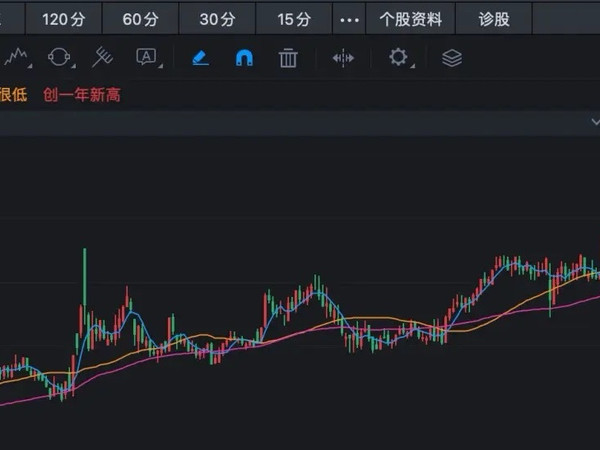Toggle the pencil draw mode icon
The height and width of the screenshot is (450, 600).
point(201,58)
